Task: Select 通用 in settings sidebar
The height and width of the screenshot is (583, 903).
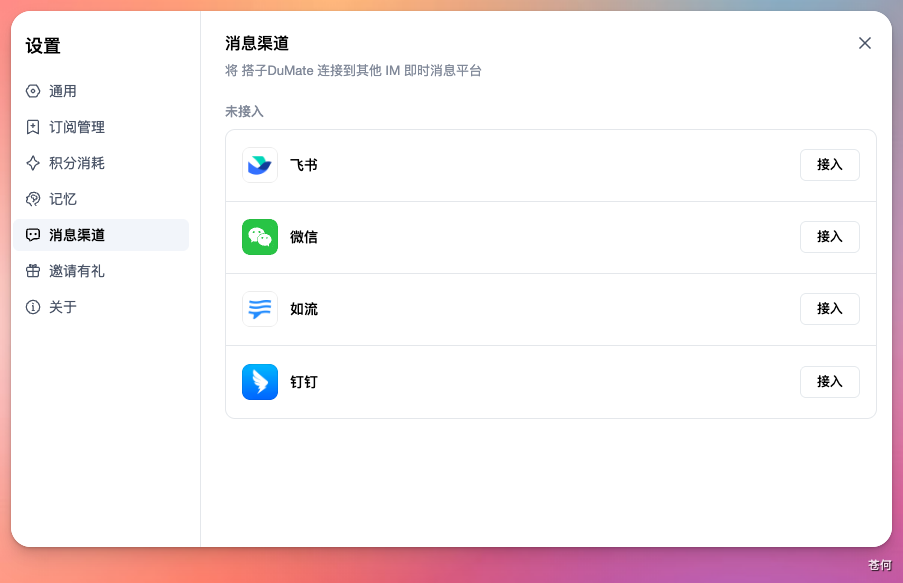Action: coord(101,91)
